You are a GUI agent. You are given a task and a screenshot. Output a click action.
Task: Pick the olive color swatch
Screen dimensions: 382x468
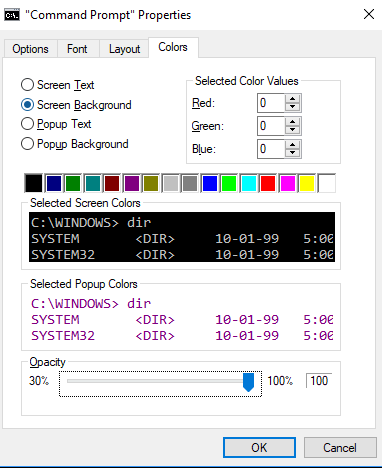coord(151,183)
